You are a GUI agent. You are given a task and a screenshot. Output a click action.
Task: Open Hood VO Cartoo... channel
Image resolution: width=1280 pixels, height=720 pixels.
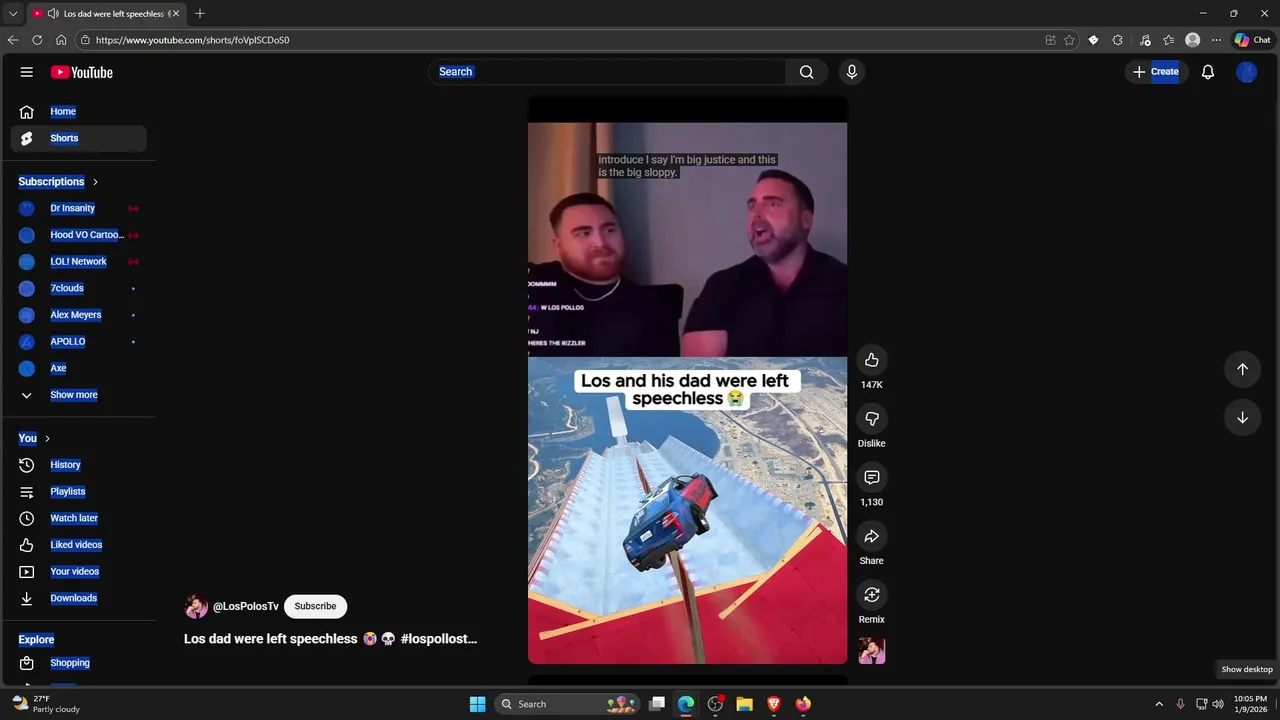coord(78,235)
